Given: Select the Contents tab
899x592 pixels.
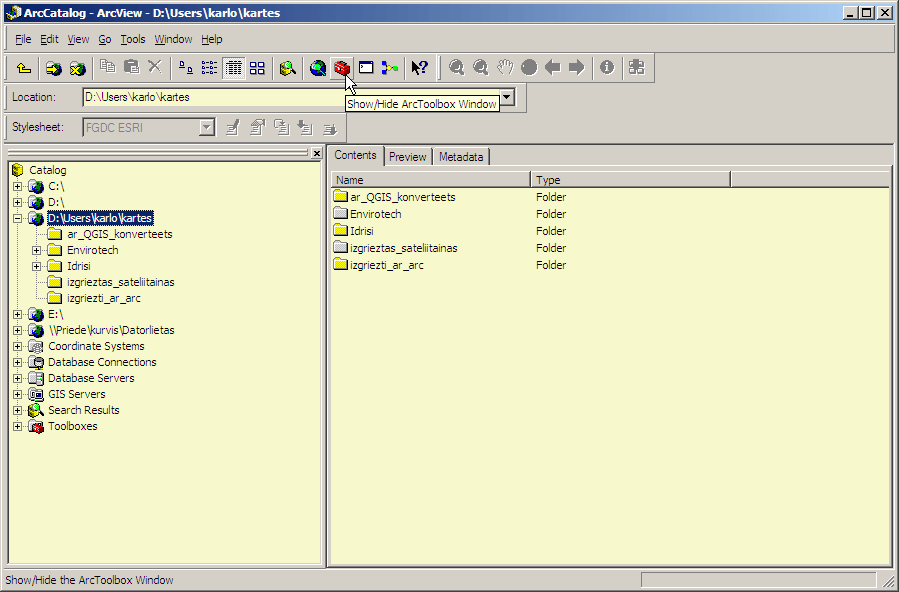Looking at the screenshot, I should pos(355,155).
